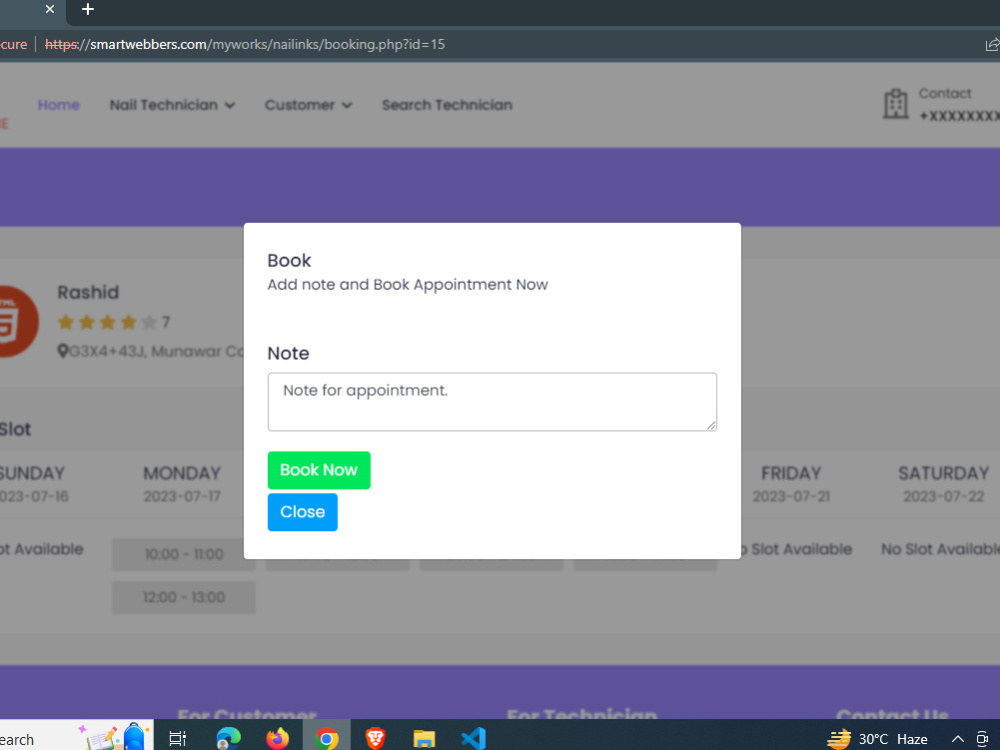Click the MONDAY 2023-07-17 column header
The width and height of the screenshot is (1000, 750).
click(x=182, y=484)
